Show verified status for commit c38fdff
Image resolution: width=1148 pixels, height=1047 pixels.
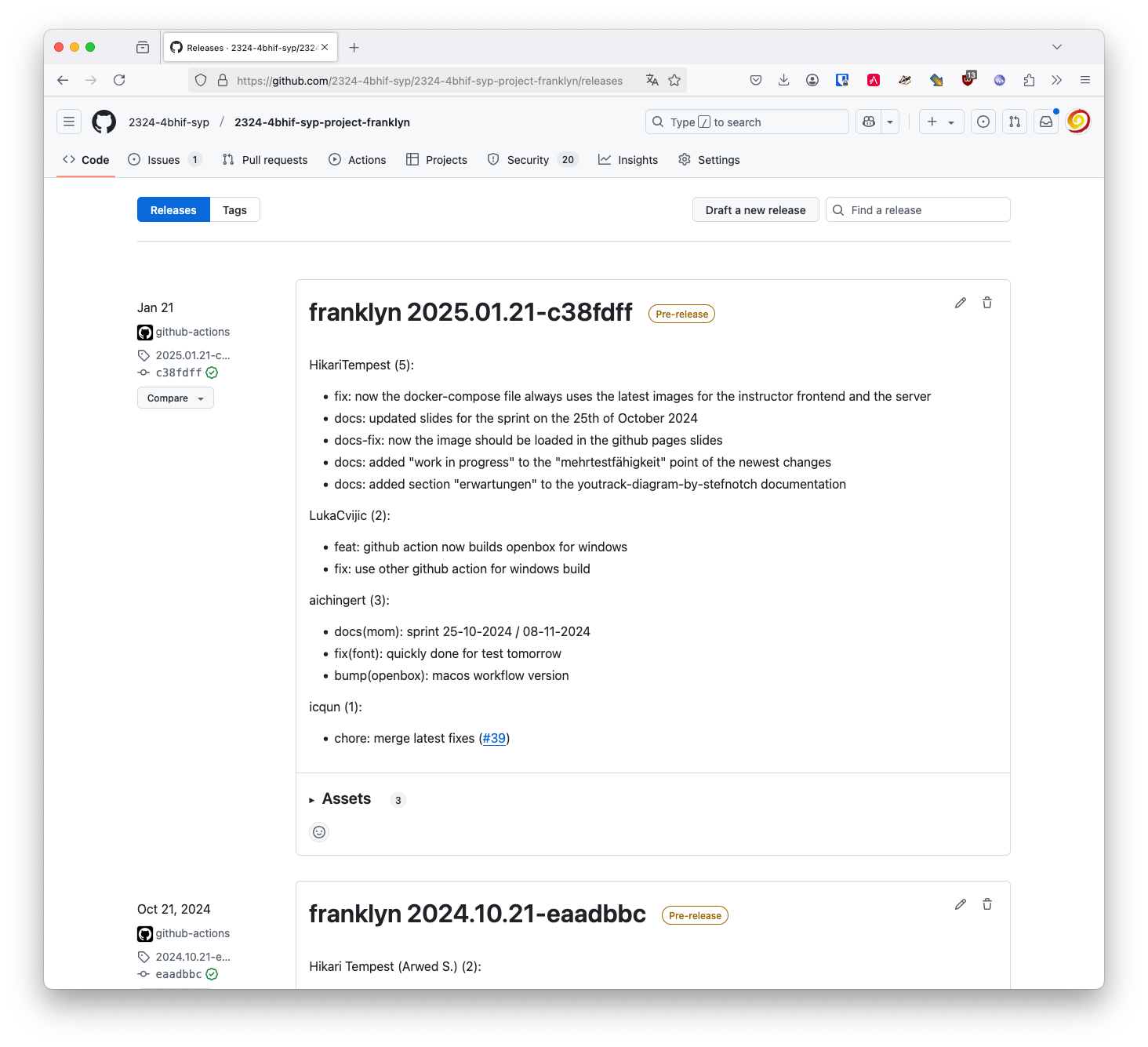(212, 373)
